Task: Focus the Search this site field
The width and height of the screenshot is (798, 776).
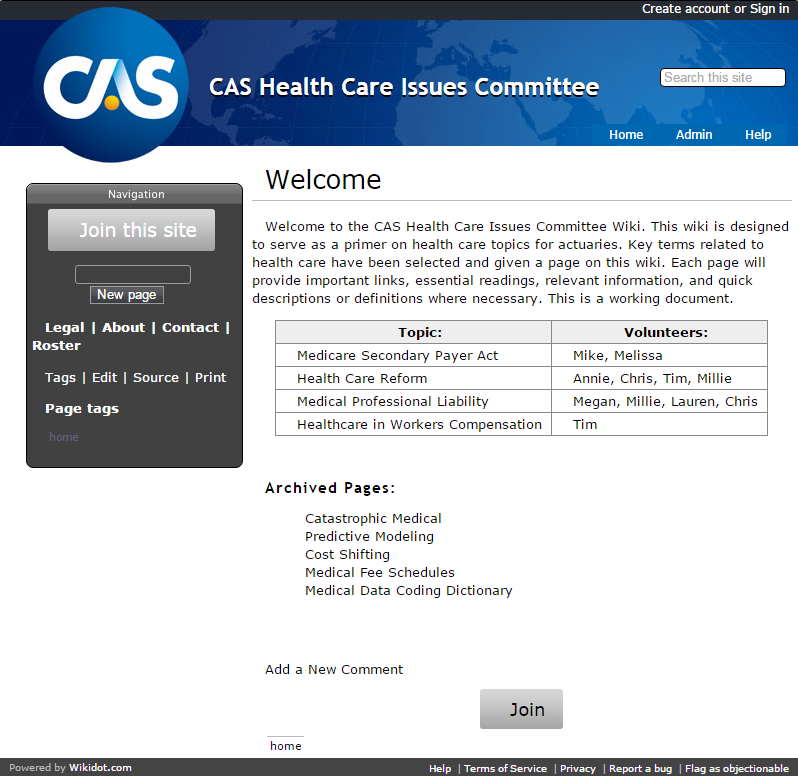Action: pyautogui.click(x=722, y=77)
